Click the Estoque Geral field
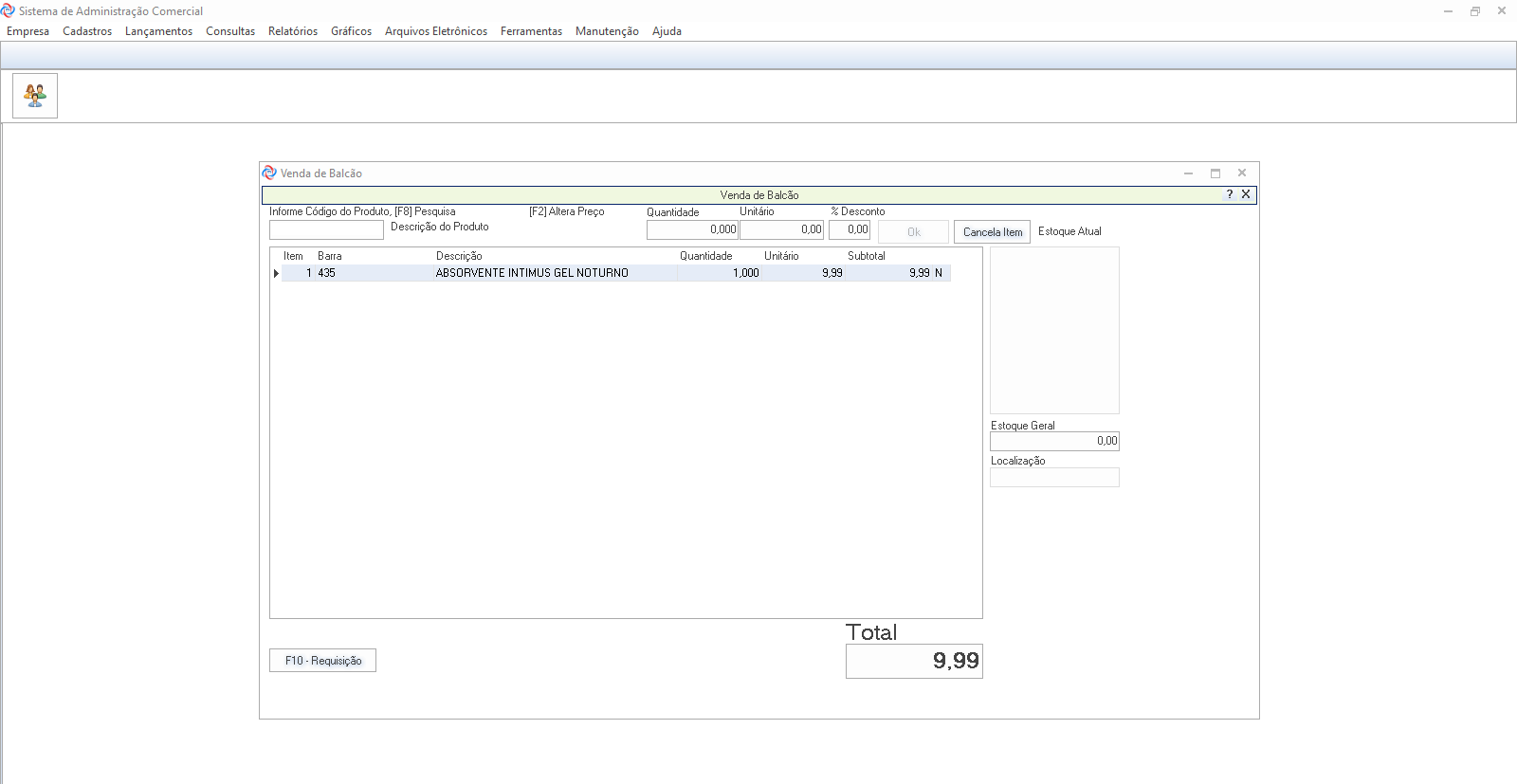 [1054, 441]
